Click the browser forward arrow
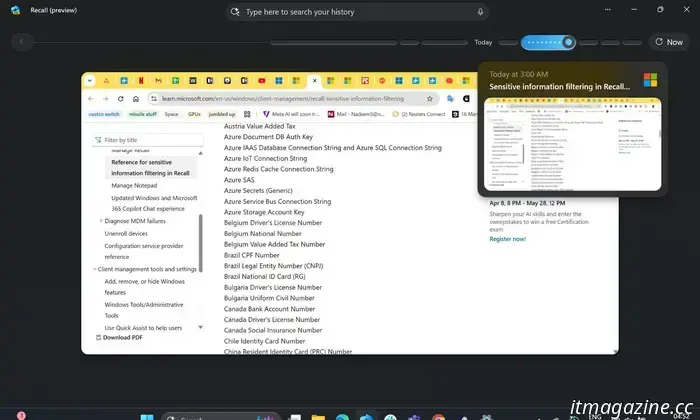The image size is (700, 420). pyautogui.click(x=105, y=99)
